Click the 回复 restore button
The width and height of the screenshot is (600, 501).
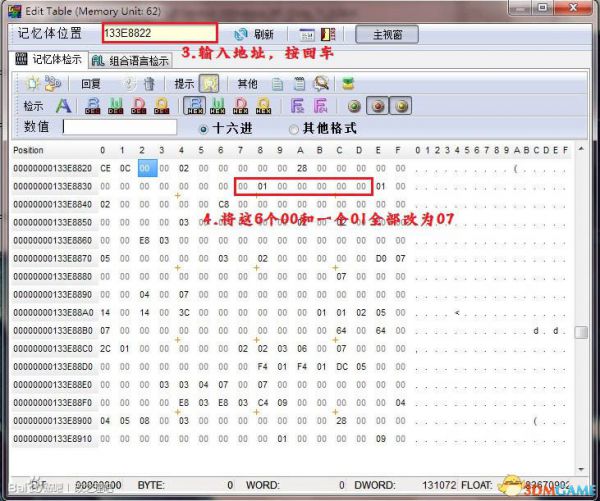(91, 84)
